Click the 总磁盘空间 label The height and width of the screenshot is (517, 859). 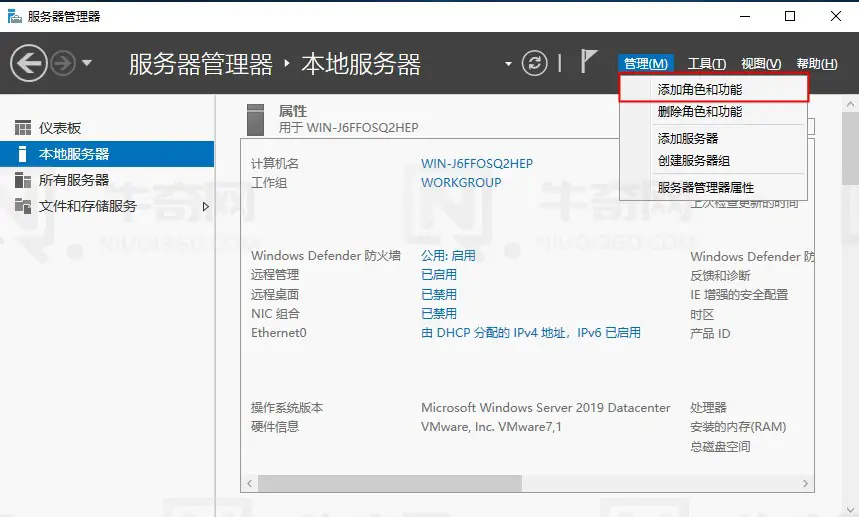coord(720,446)
